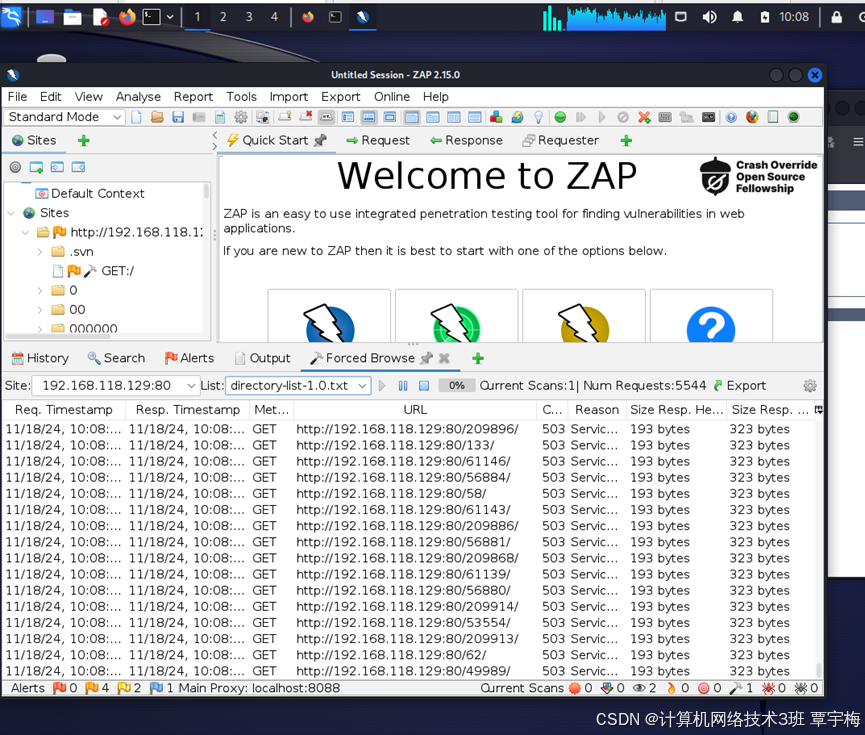This screenshot has width=865, height=735.
Task: Pin the Quick Start tab using the pushpin
Action: click(320, 140)
